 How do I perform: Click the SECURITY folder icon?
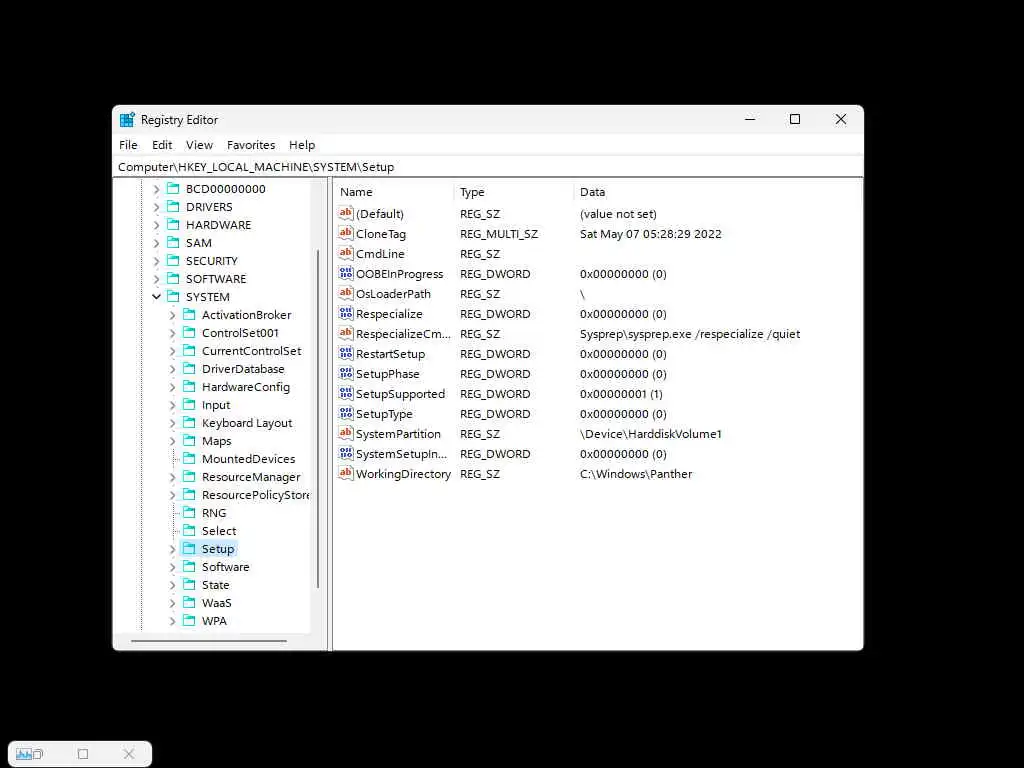(x=173, y=261)
